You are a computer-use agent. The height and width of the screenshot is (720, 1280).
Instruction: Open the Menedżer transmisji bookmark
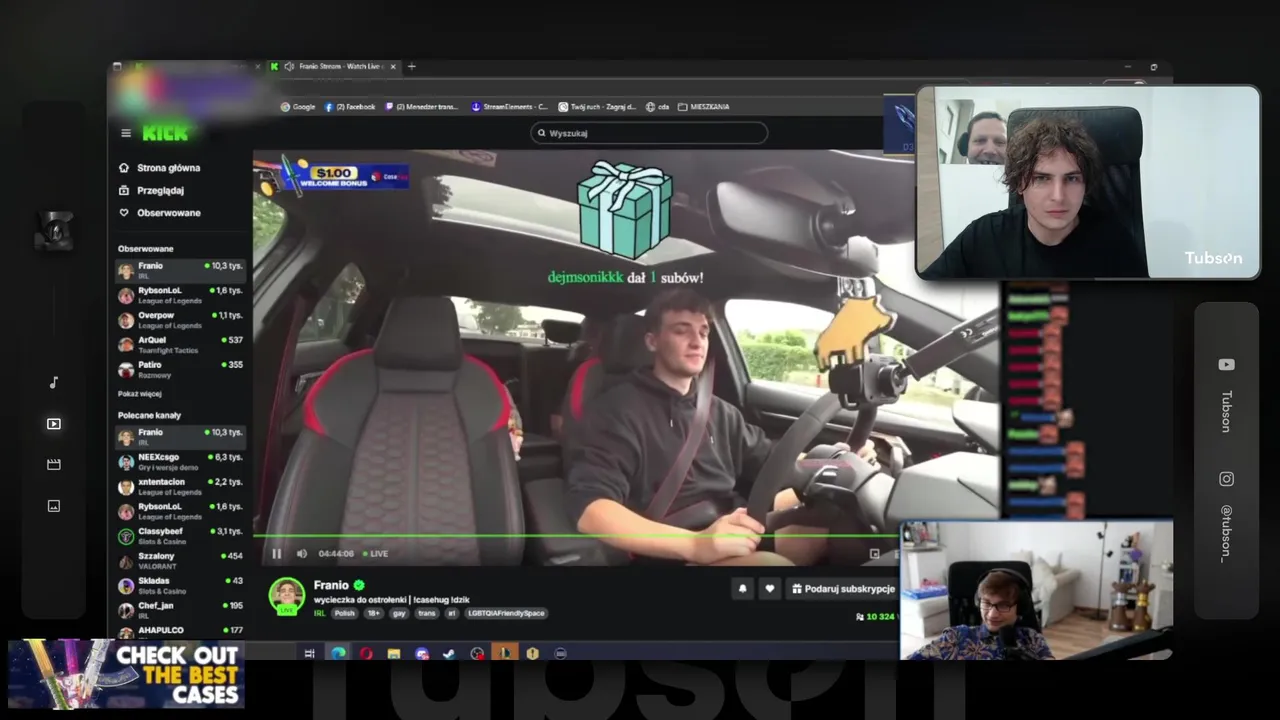(x=421, y=107)
